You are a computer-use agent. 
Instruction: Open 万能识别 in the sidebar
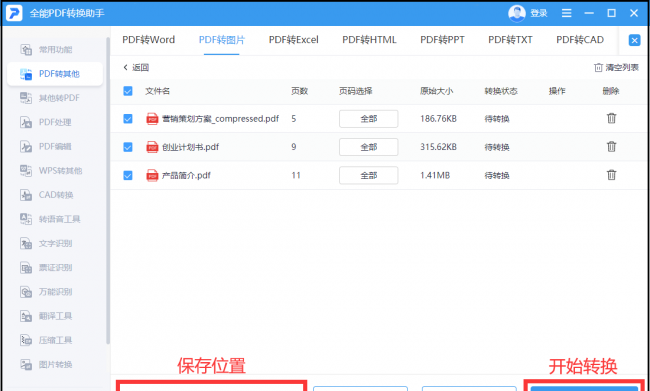[x=46, y=292]
